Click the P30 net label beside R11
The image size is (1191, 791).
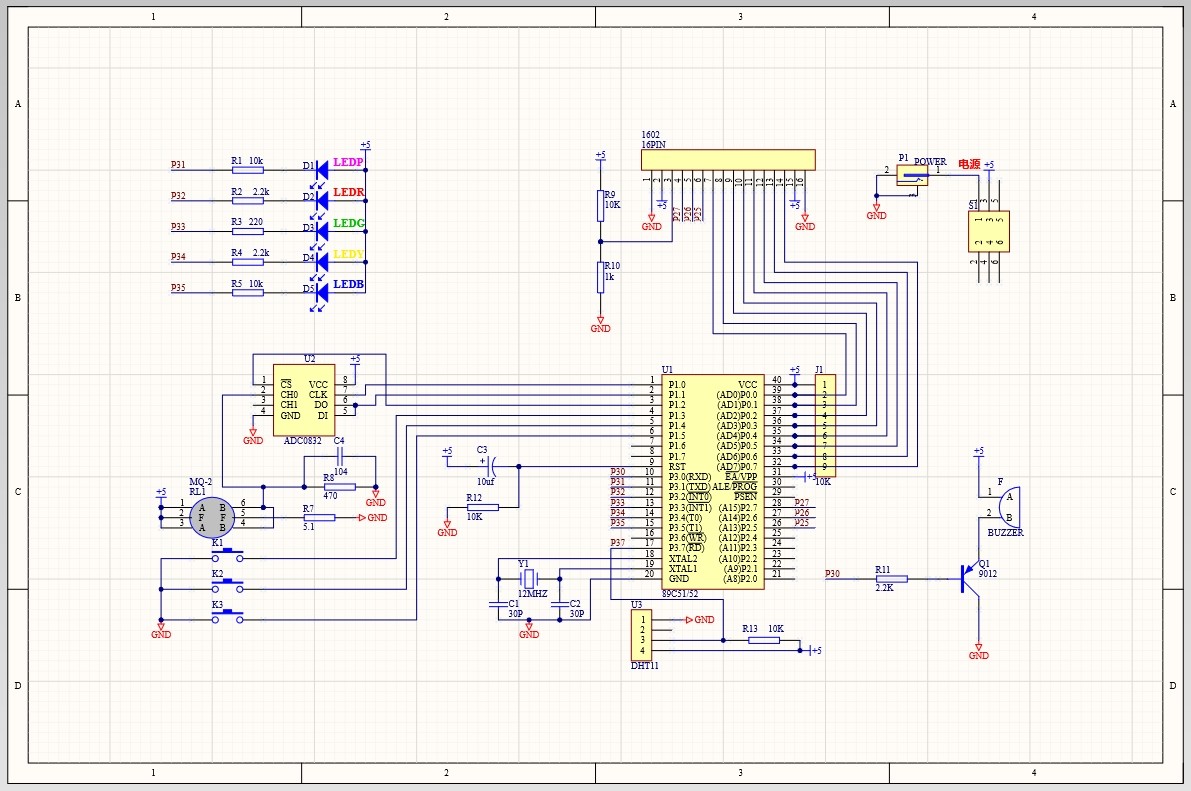tap(832, 574)
